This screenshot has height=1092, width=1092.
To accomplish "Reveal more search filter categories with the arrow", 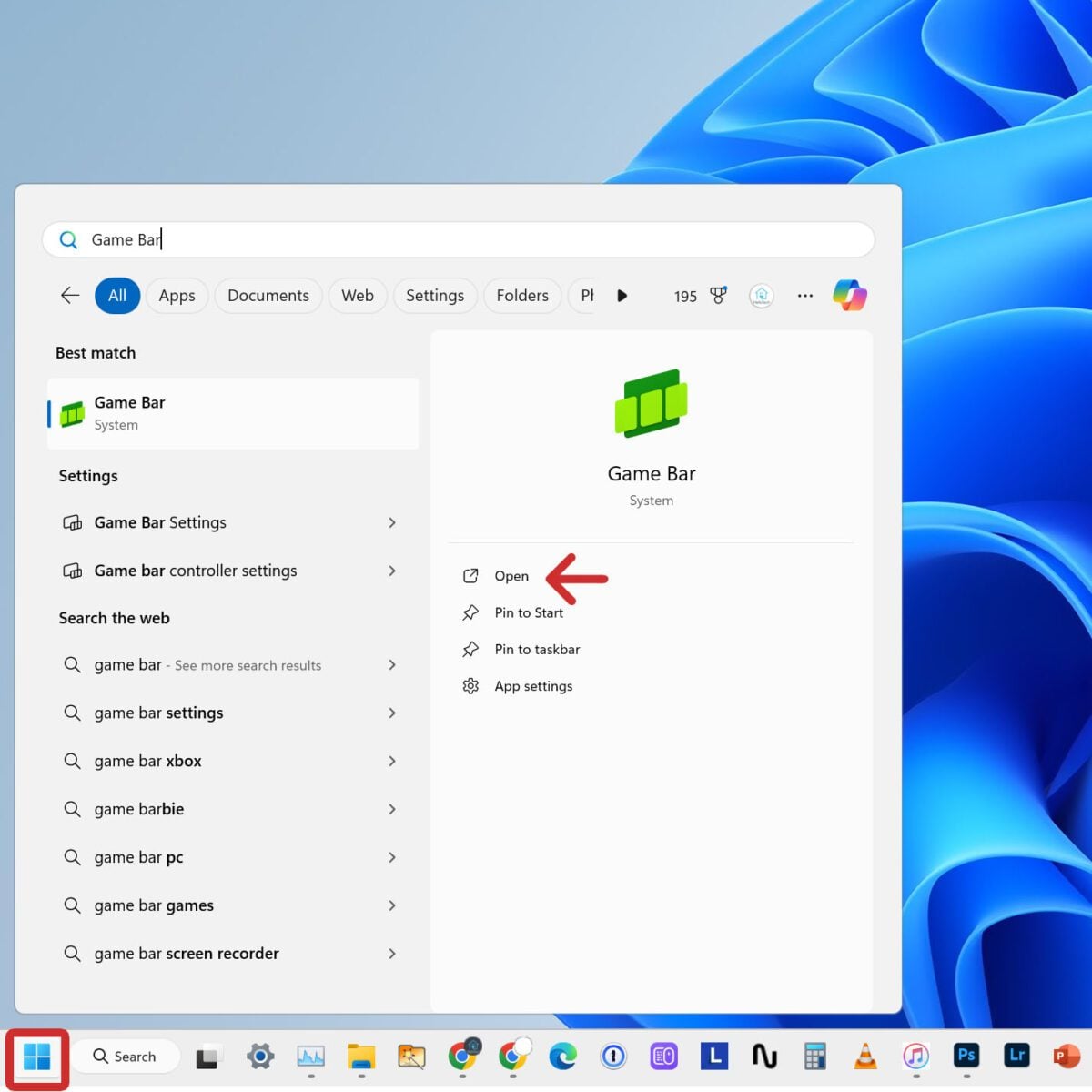I will [x=622, y=295].
